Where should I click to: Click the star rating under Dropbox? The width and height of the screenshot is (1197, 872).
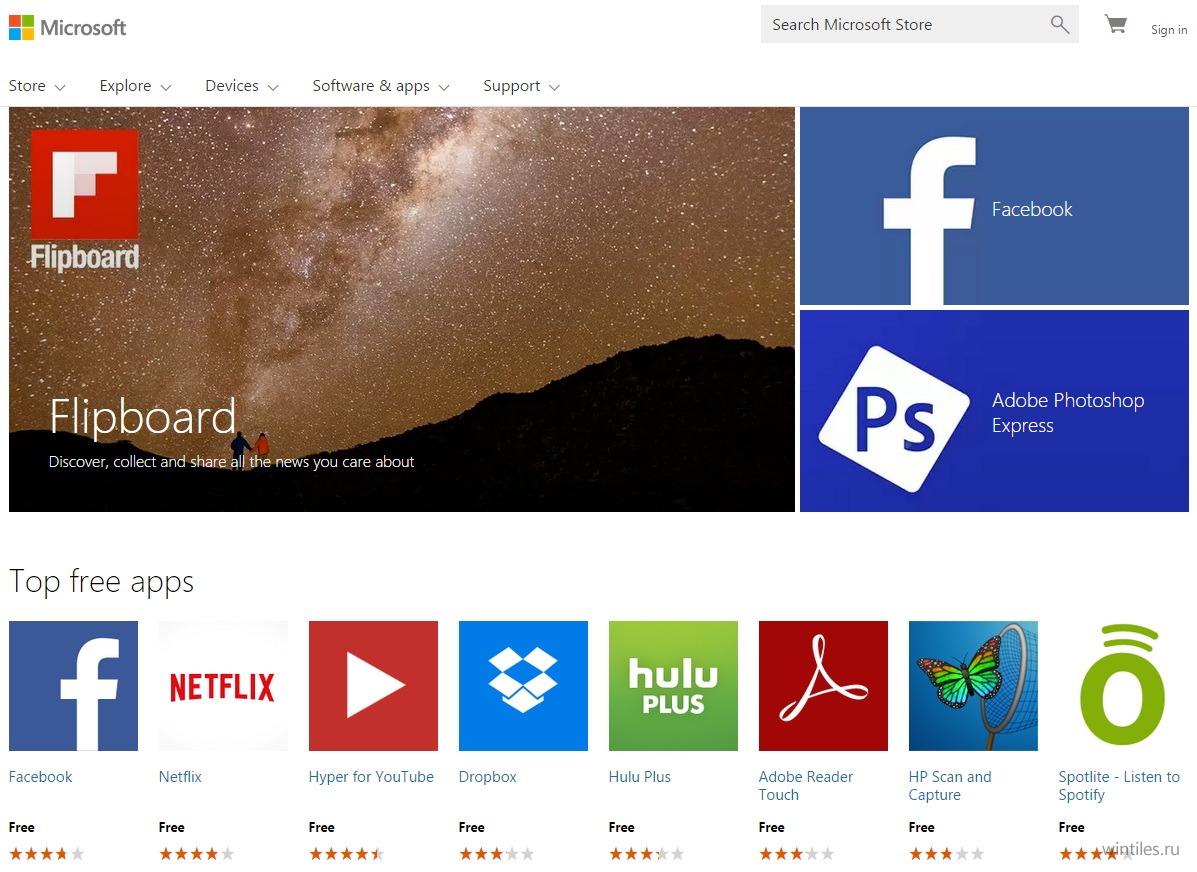496,854
